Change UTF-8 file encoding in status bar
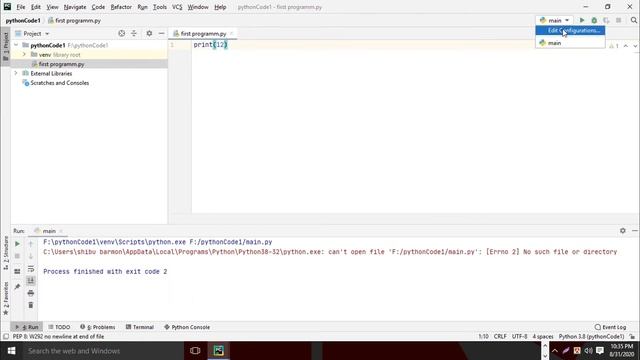Viewport: 640px width, 360px height. (x=520, y=337)
